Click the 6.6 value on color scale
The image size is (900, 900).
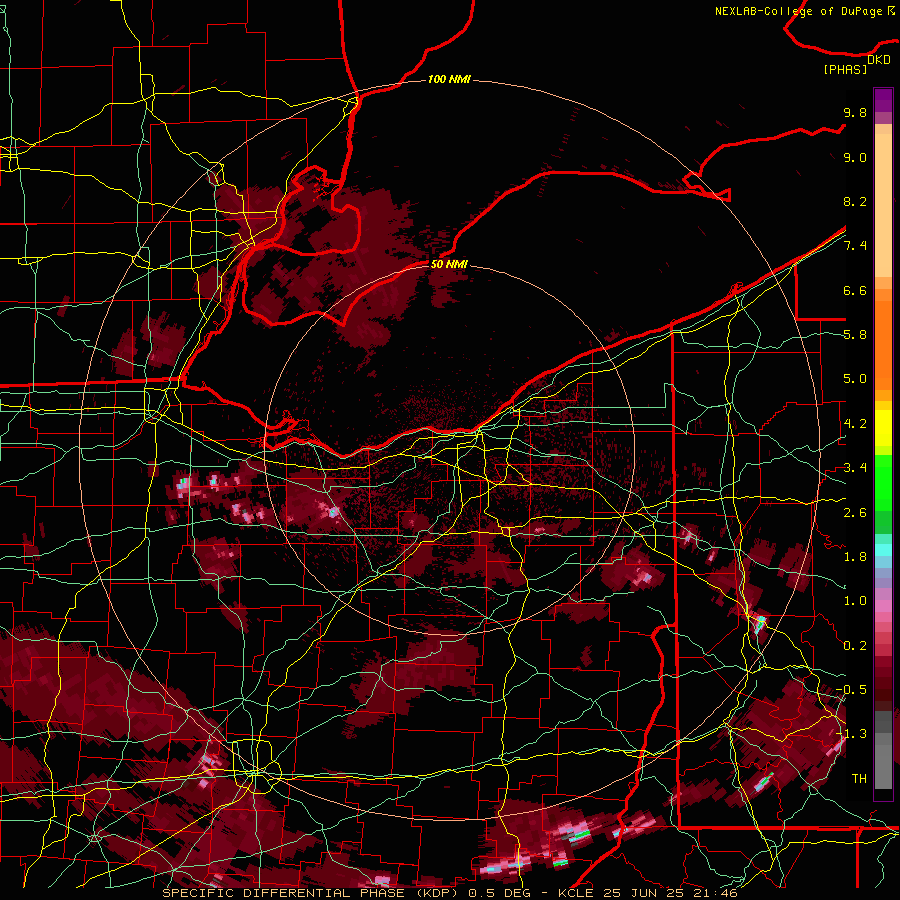855,290
